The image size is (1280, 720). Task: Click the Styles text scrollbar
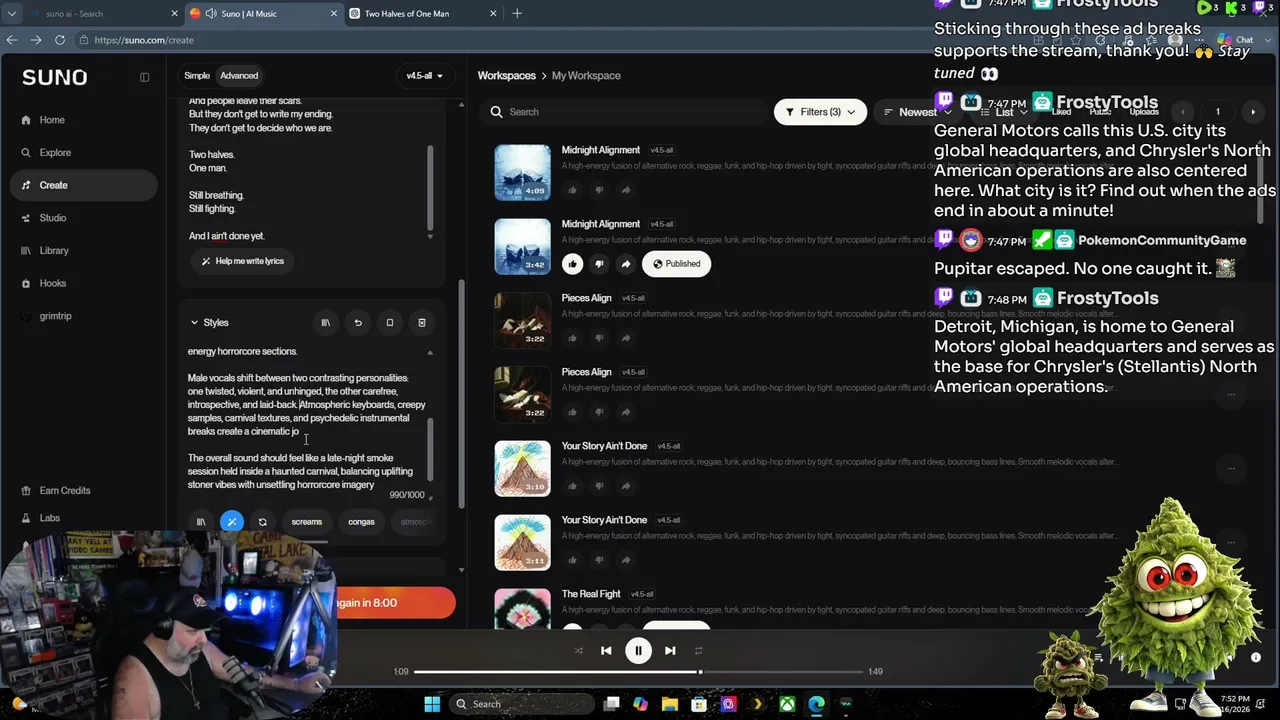(430, 448)
